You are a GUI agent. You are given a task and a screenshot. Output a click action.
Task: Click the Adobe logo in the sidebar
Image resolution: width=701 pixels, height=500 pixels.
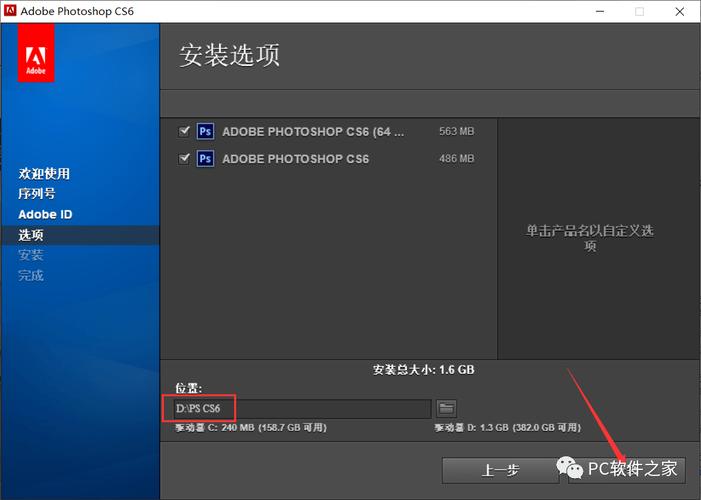click(x=36, y=54)
